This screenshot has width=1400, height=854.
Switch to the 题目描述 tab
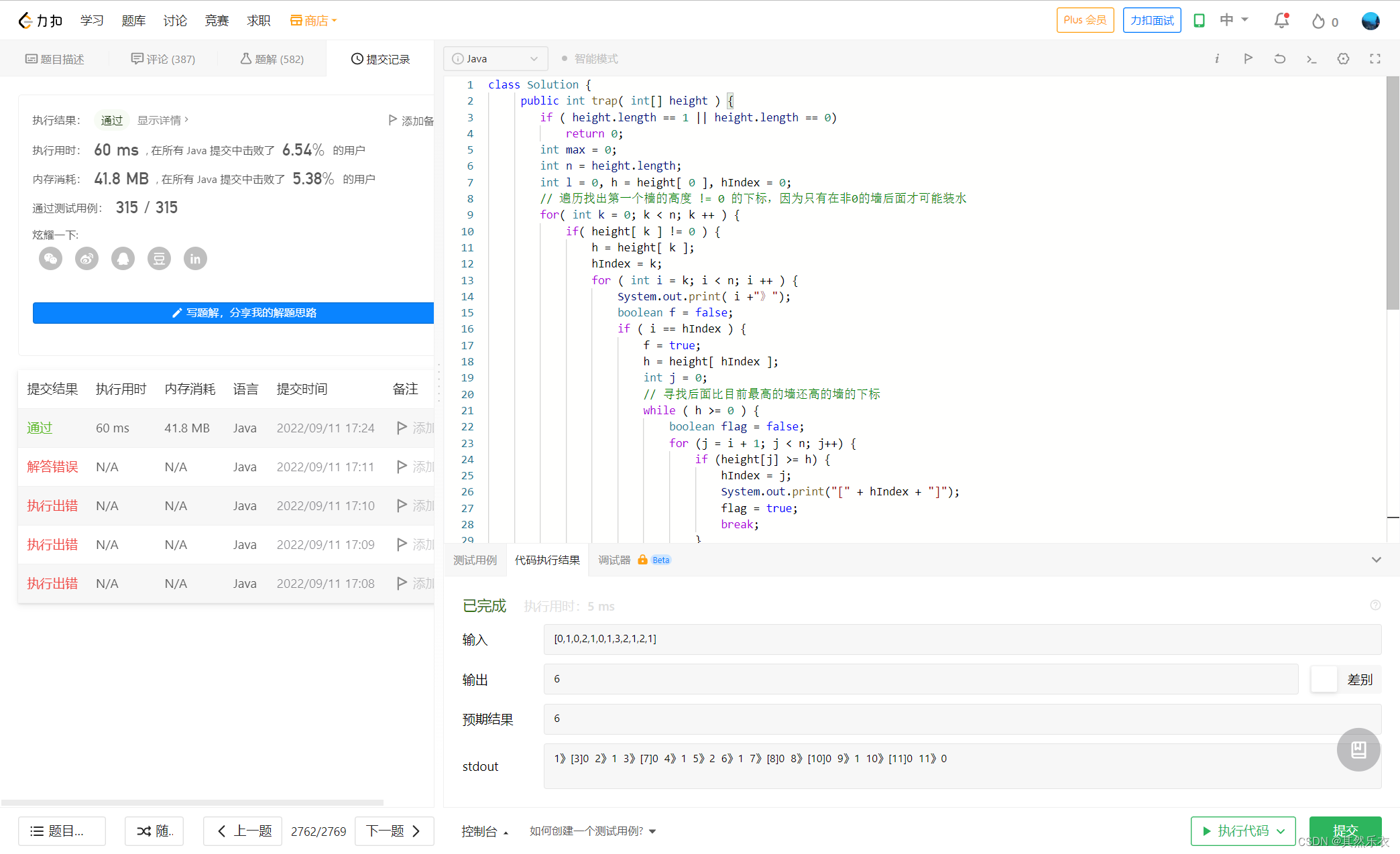[55, 59]
